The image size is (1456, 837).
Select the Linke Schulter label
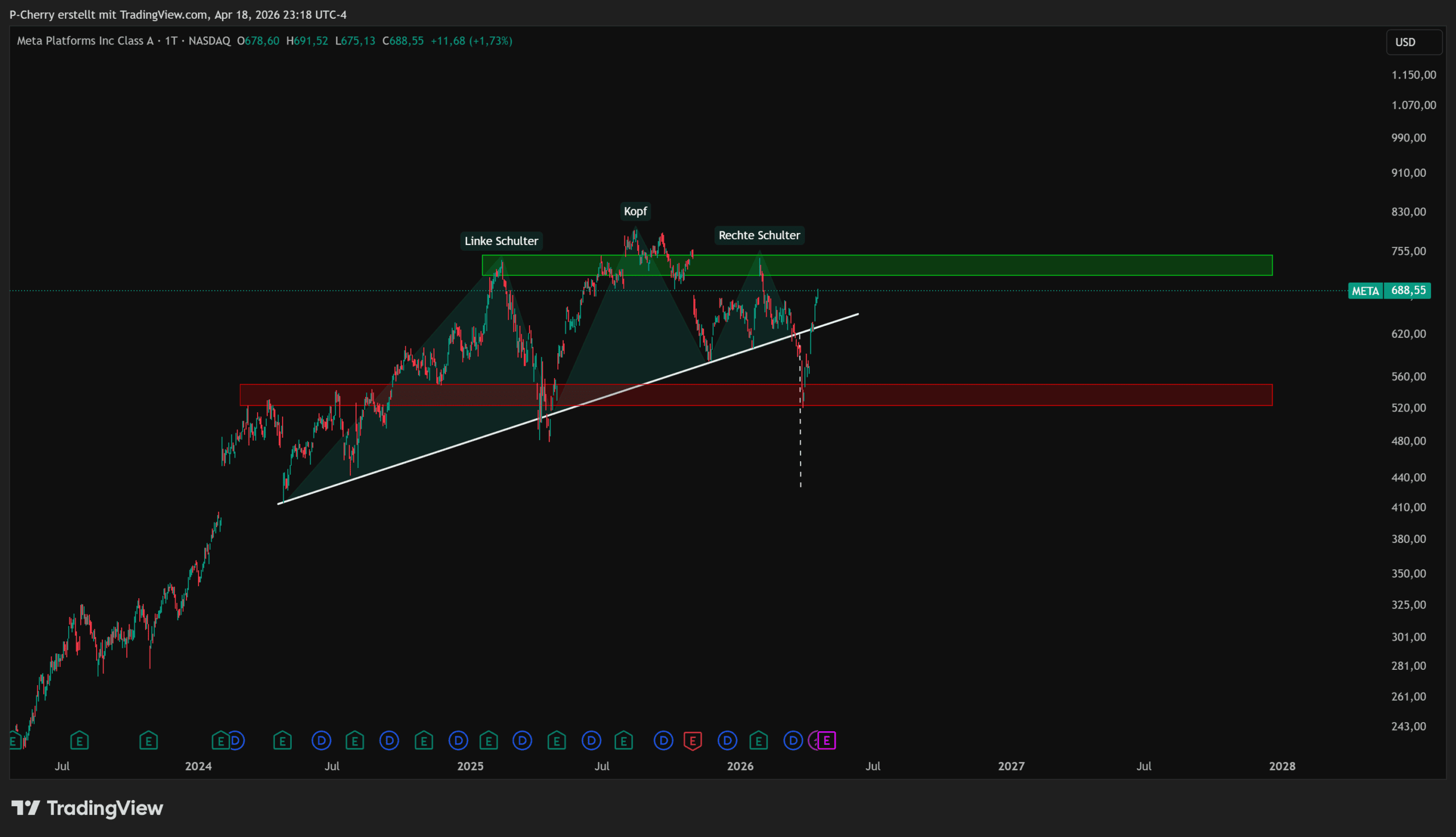pyautogui.click(x=501, y=241)
